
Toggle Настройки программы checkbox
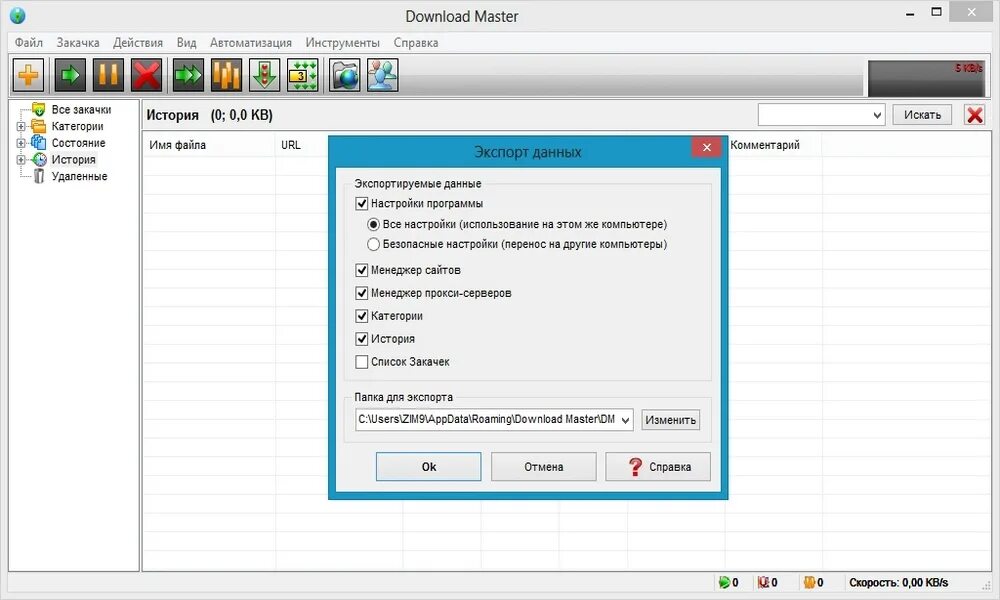point(362,203)
